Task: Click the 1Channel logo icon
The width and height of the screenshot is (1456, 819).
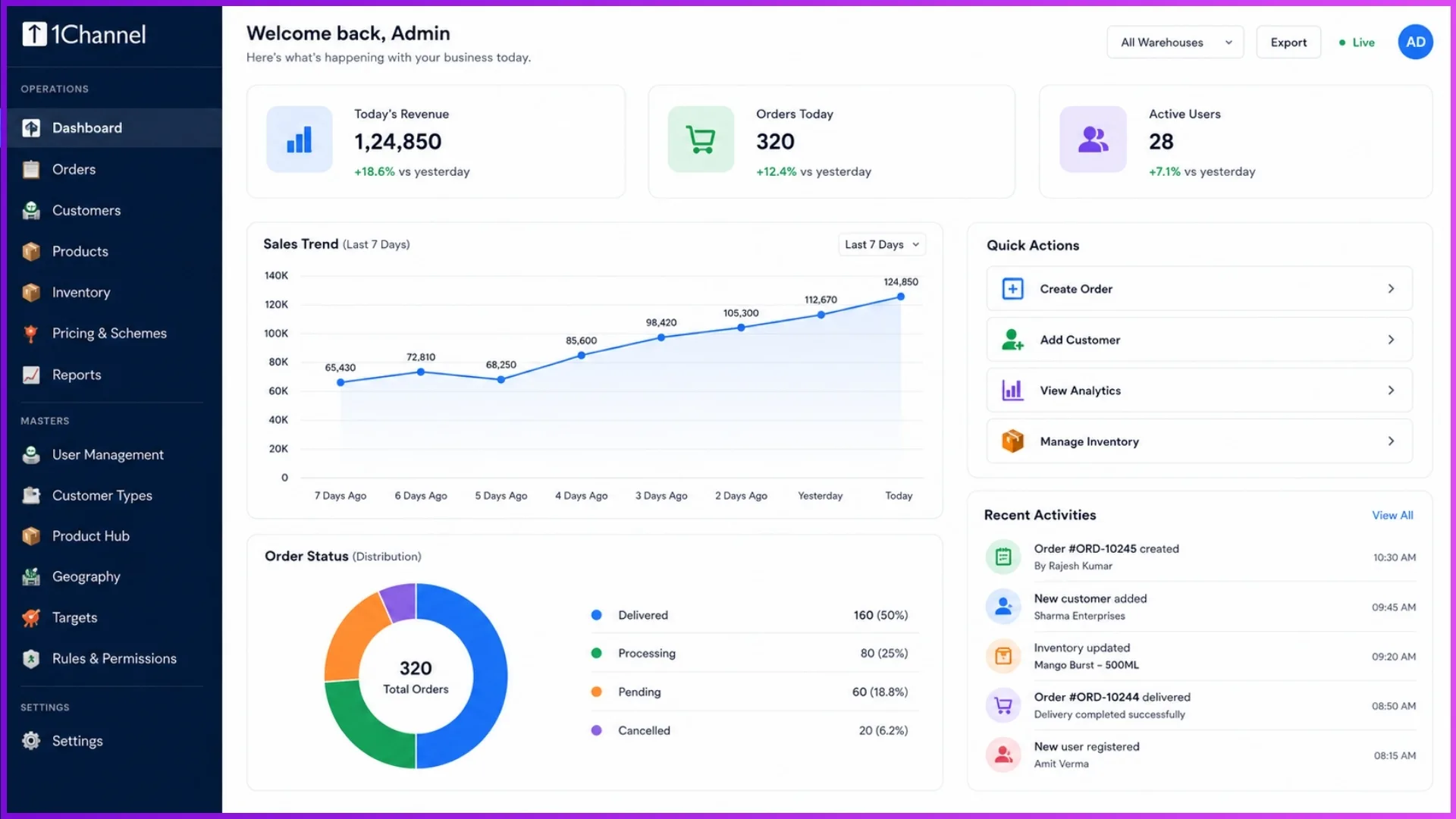Action: click(x=34, y=34)
